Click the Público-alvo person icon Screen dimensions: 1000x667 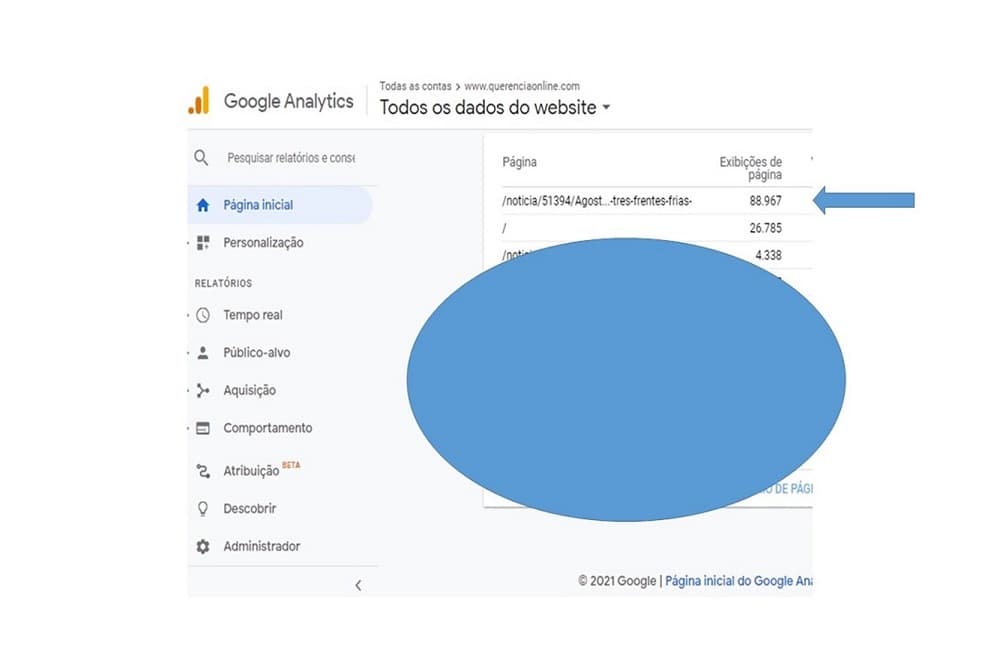coord(203,353)
